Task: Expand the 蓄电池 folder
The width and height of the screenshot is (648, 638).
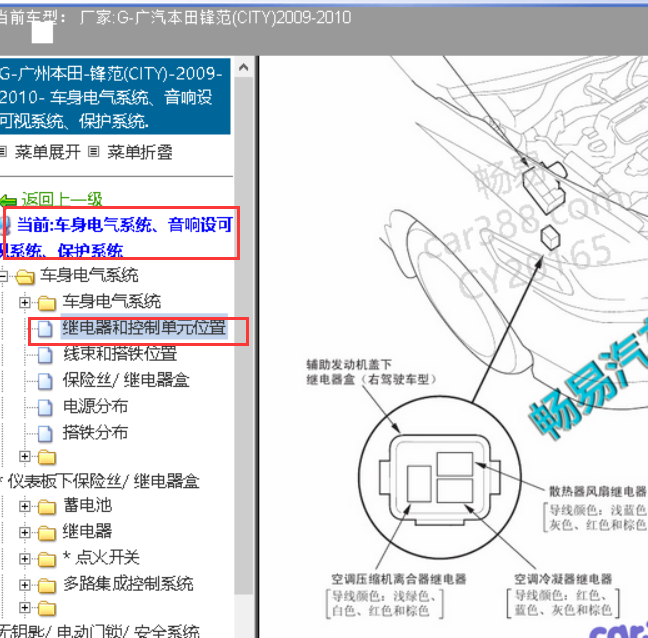Action: click(x=24, y=506)
